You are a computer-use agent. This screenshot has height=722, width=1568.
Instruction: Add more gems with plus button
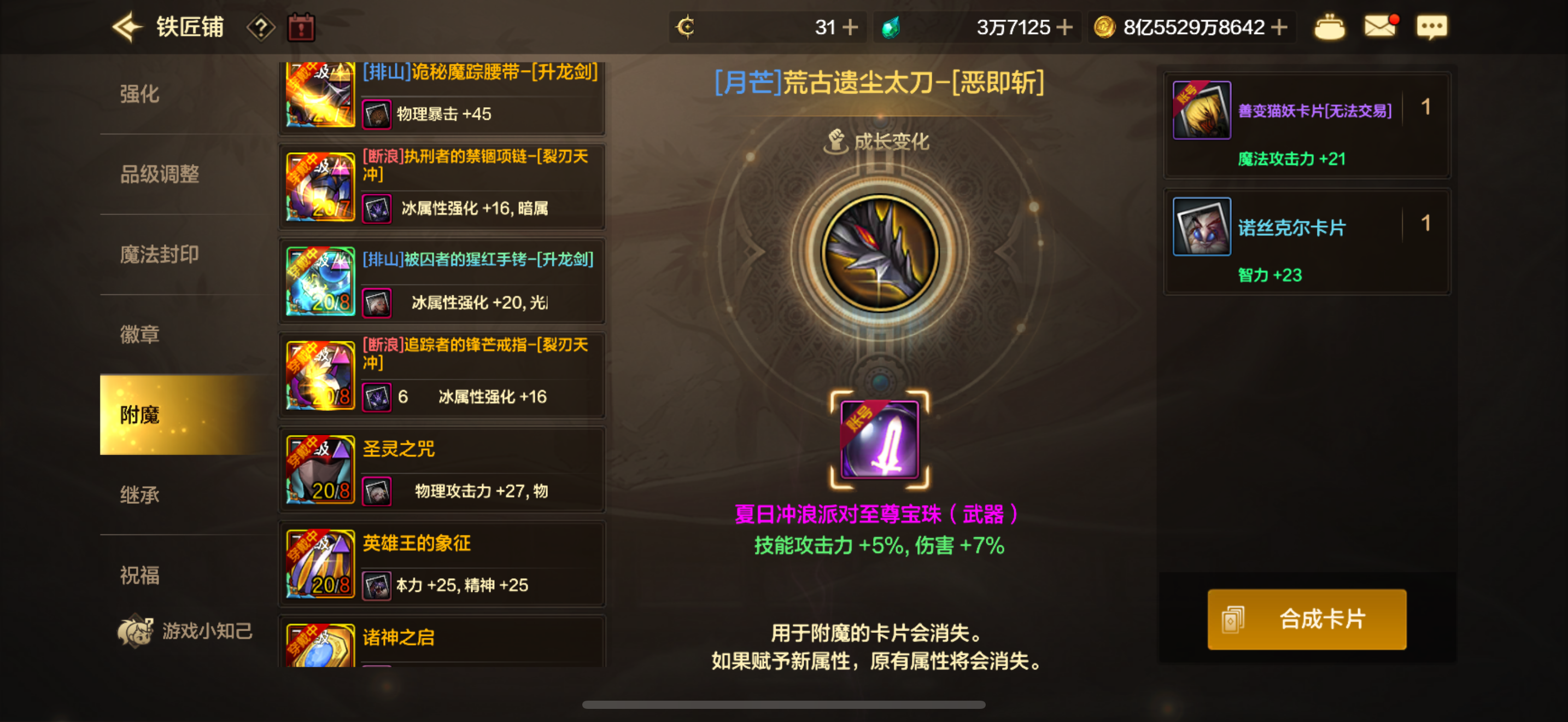pos(1064,27)
